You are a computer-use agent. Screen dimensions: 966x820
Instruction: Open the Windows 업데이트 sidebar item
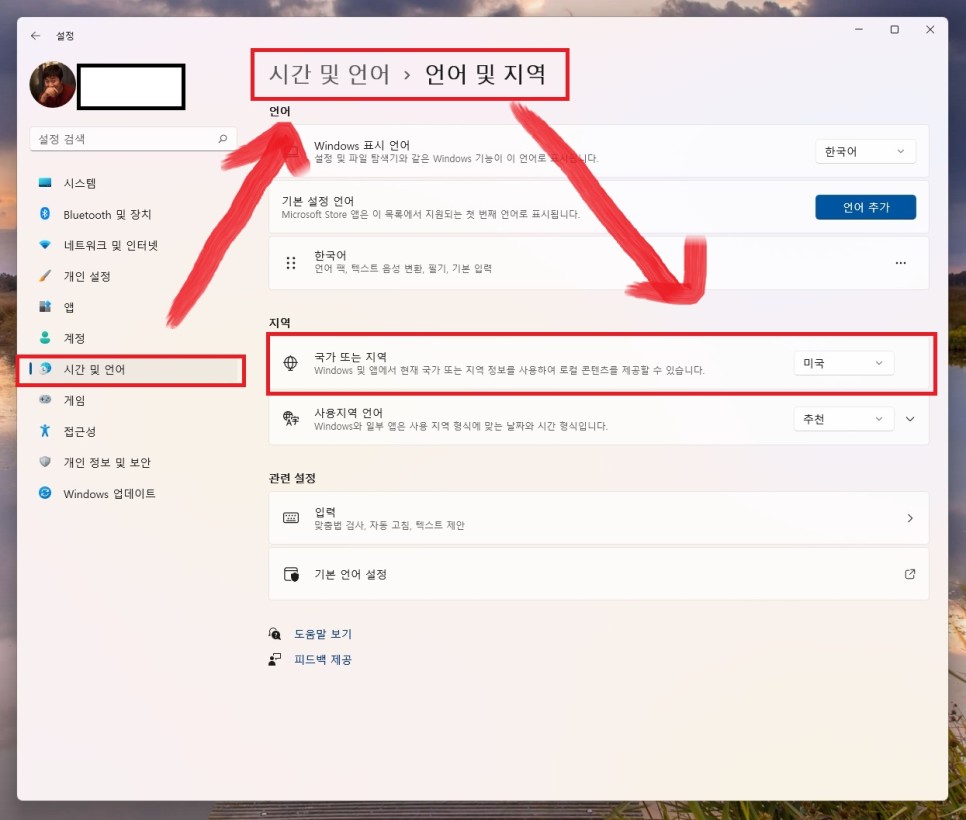point(132,493)
